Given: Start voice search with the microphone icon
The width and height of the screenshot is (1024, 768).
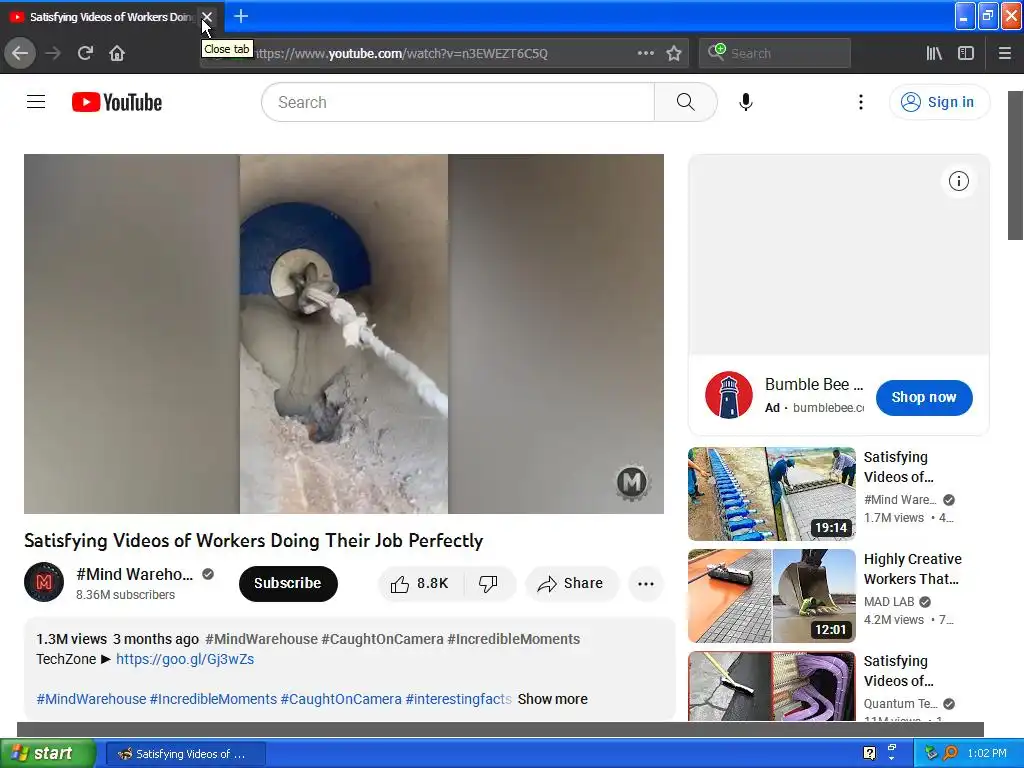Looking at the screenshot, I should click(x=746, y=102).
